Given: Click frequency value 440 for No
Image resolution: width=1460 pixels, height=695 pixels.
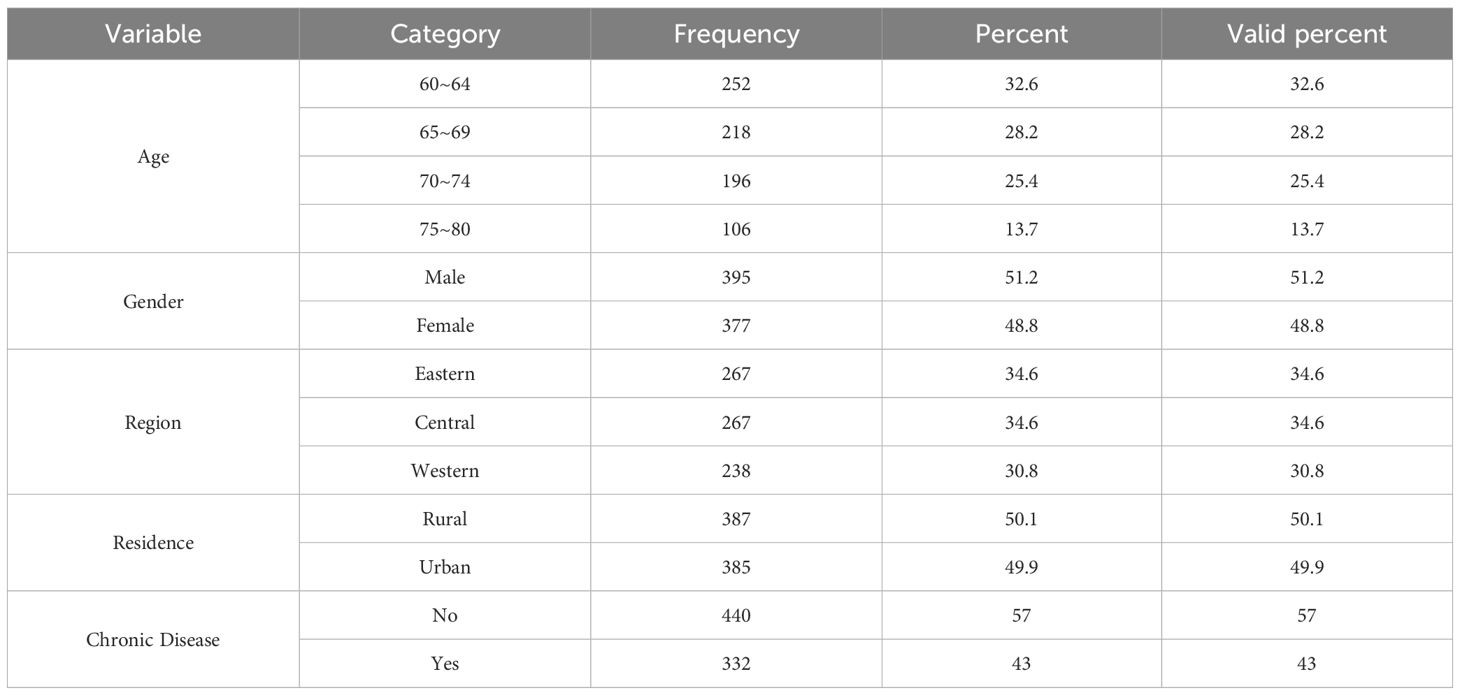Looking at the screenshot, I should coord(736,615).
